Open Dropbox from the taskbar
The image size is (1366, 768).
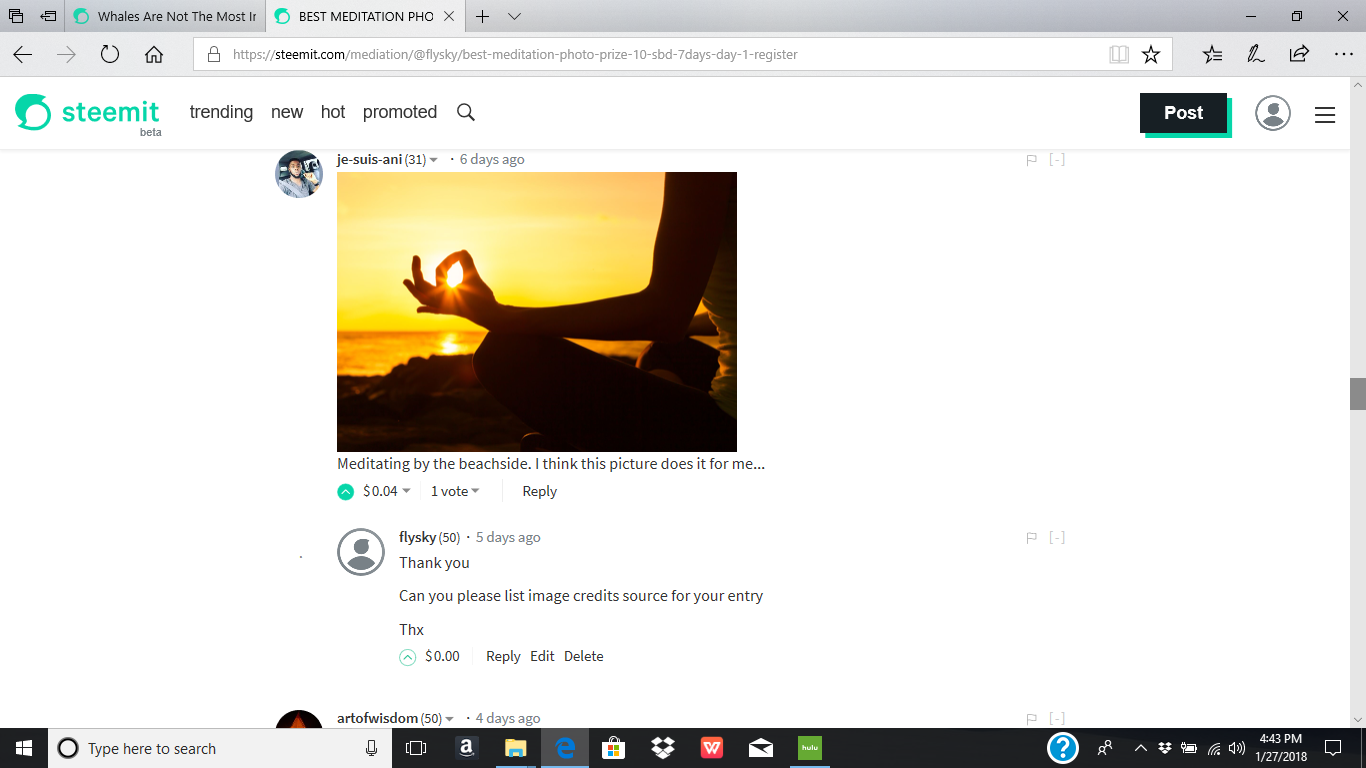pyautogui.click(x=662, y=748)
